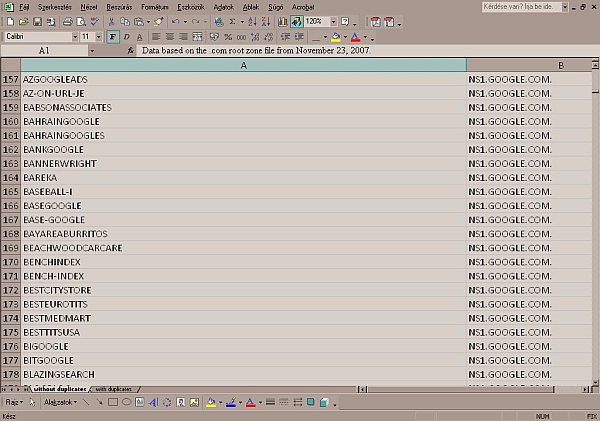
Task: Open the font size dropdown
Action: click(99, 37)
